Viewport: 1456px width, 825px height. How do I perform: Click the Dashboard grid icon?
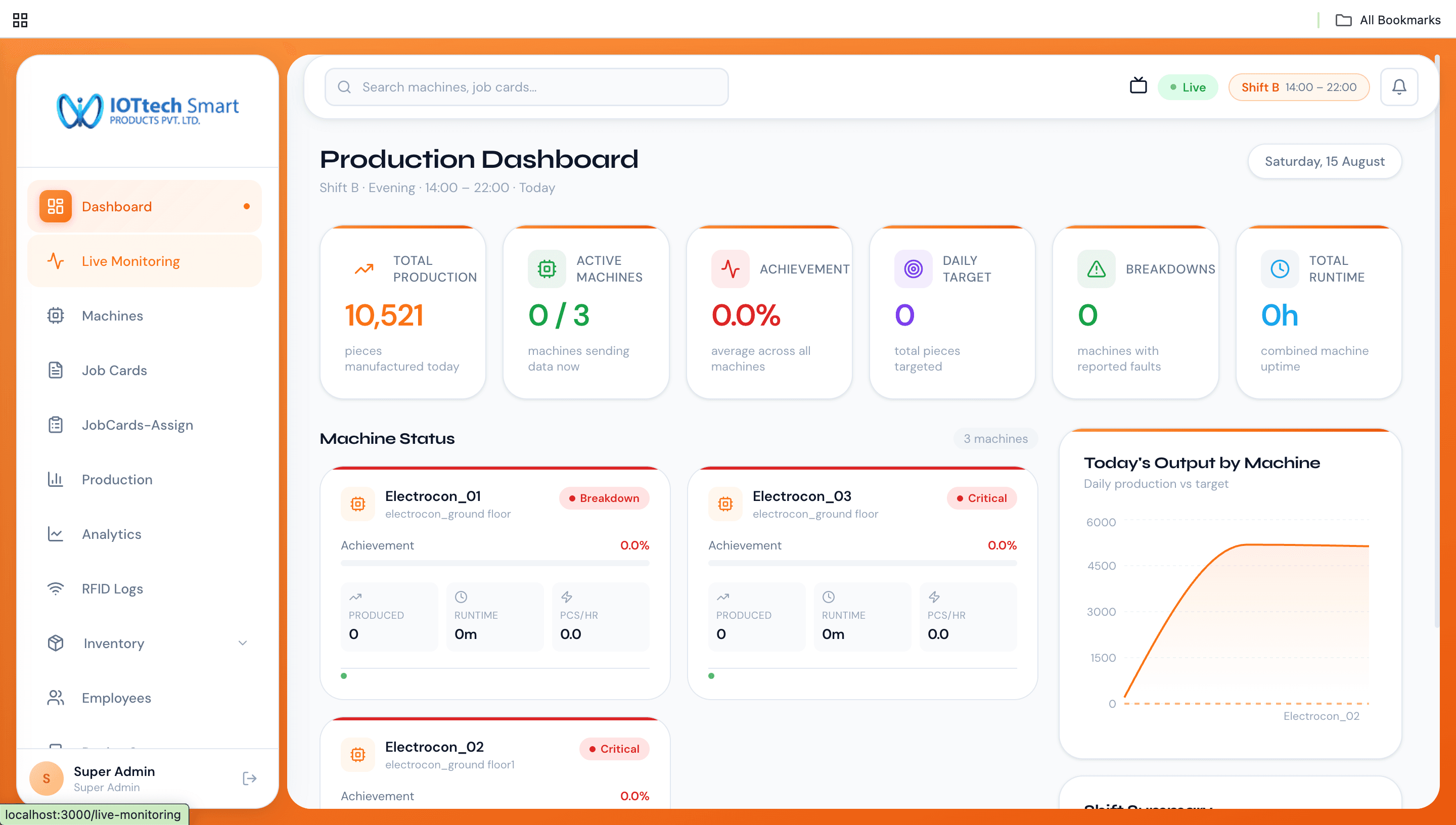point(56,206)
